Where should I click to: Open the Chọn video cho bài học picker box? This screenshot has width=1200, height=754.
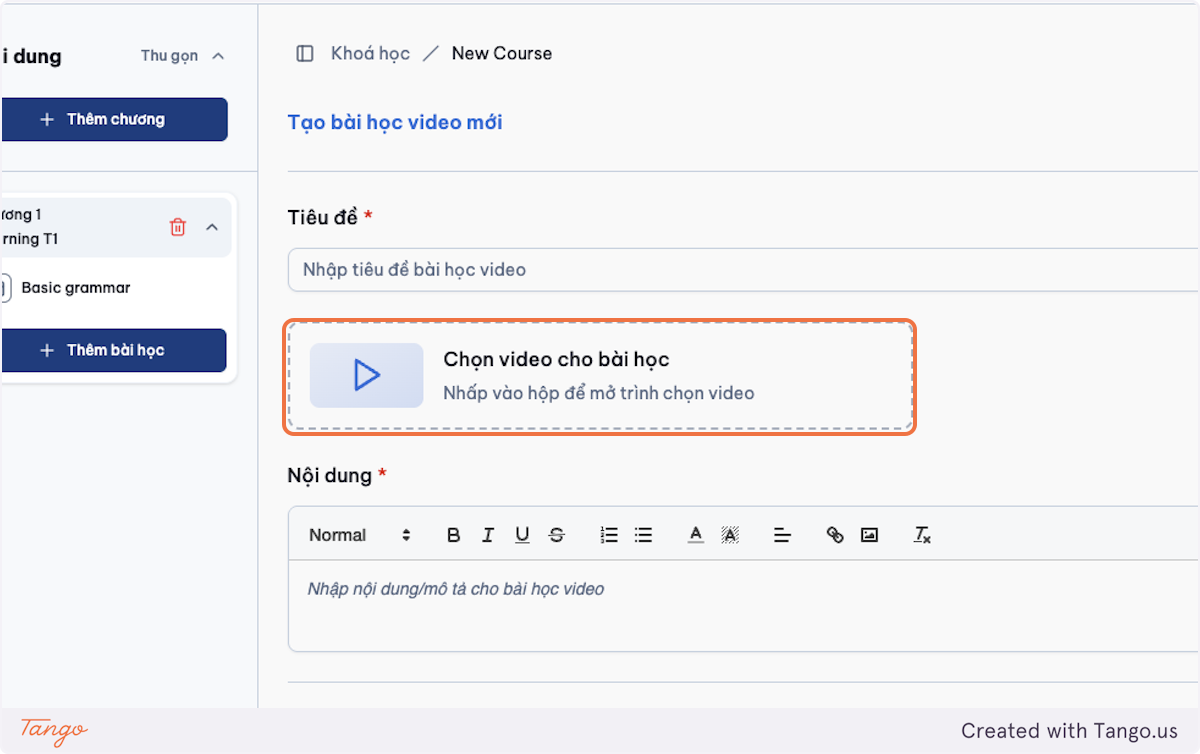pyautogui.click(x=600, y=376)
